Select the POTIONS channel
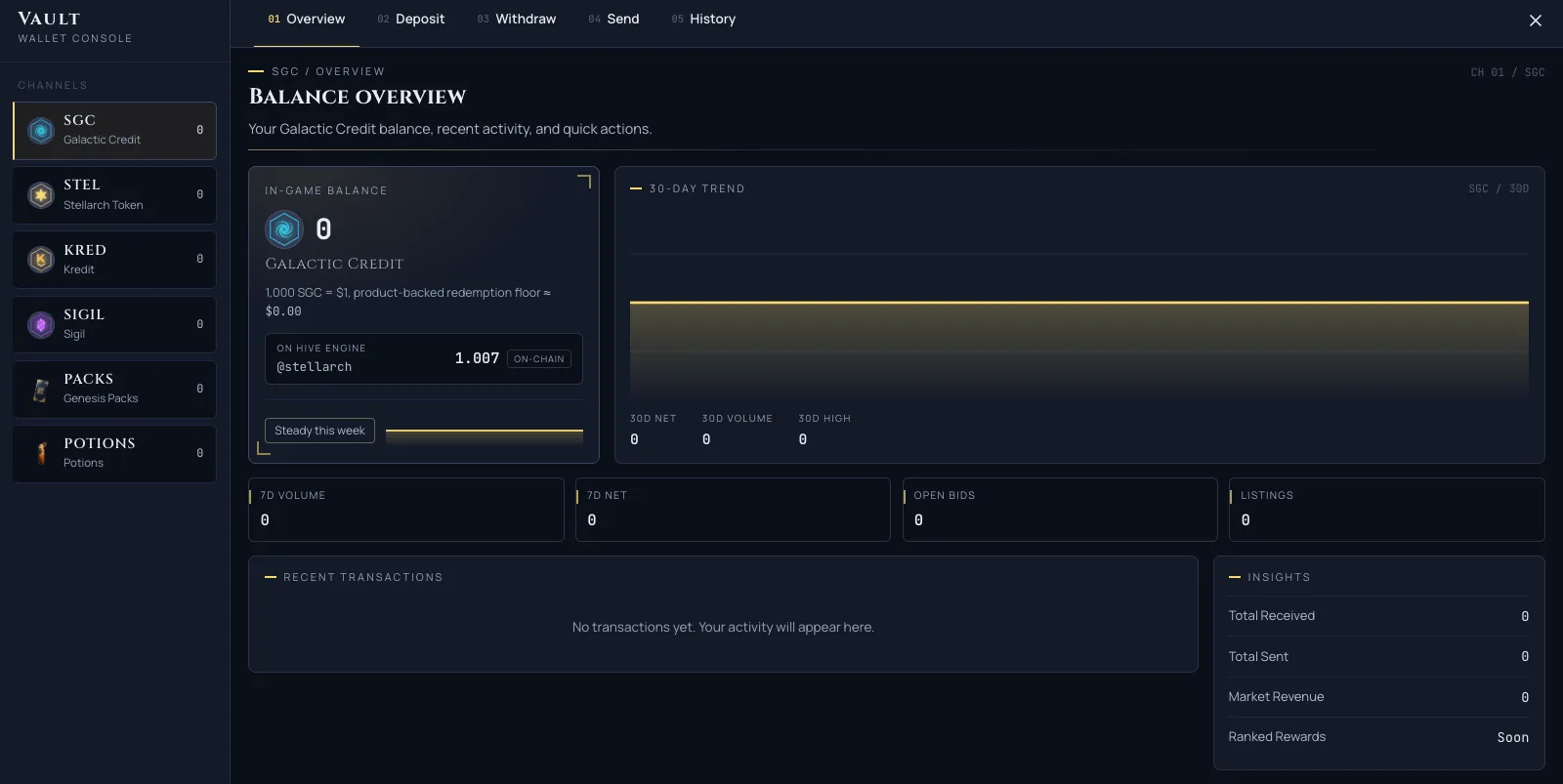Screen dimensions: 1563x784 pyautogui.click(x=114, y=453)
